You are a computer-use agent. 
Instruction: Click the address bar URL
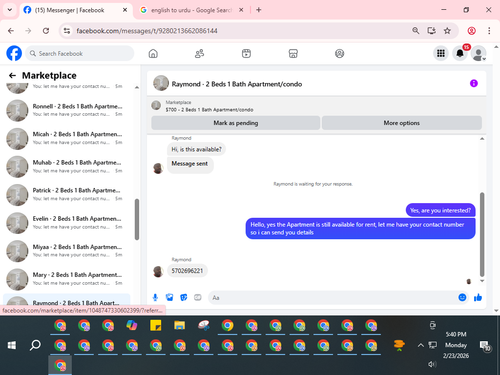(147, 31)
